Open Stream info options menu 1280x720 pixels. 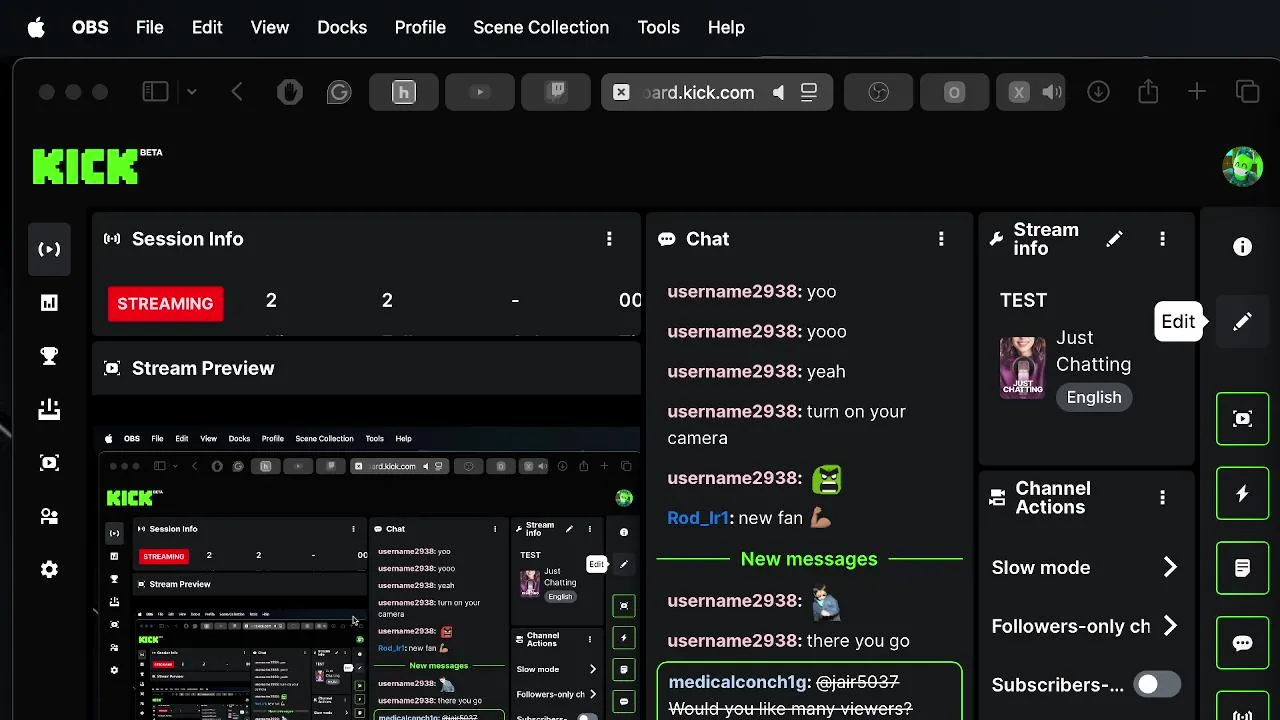(x=1162, y=239)
